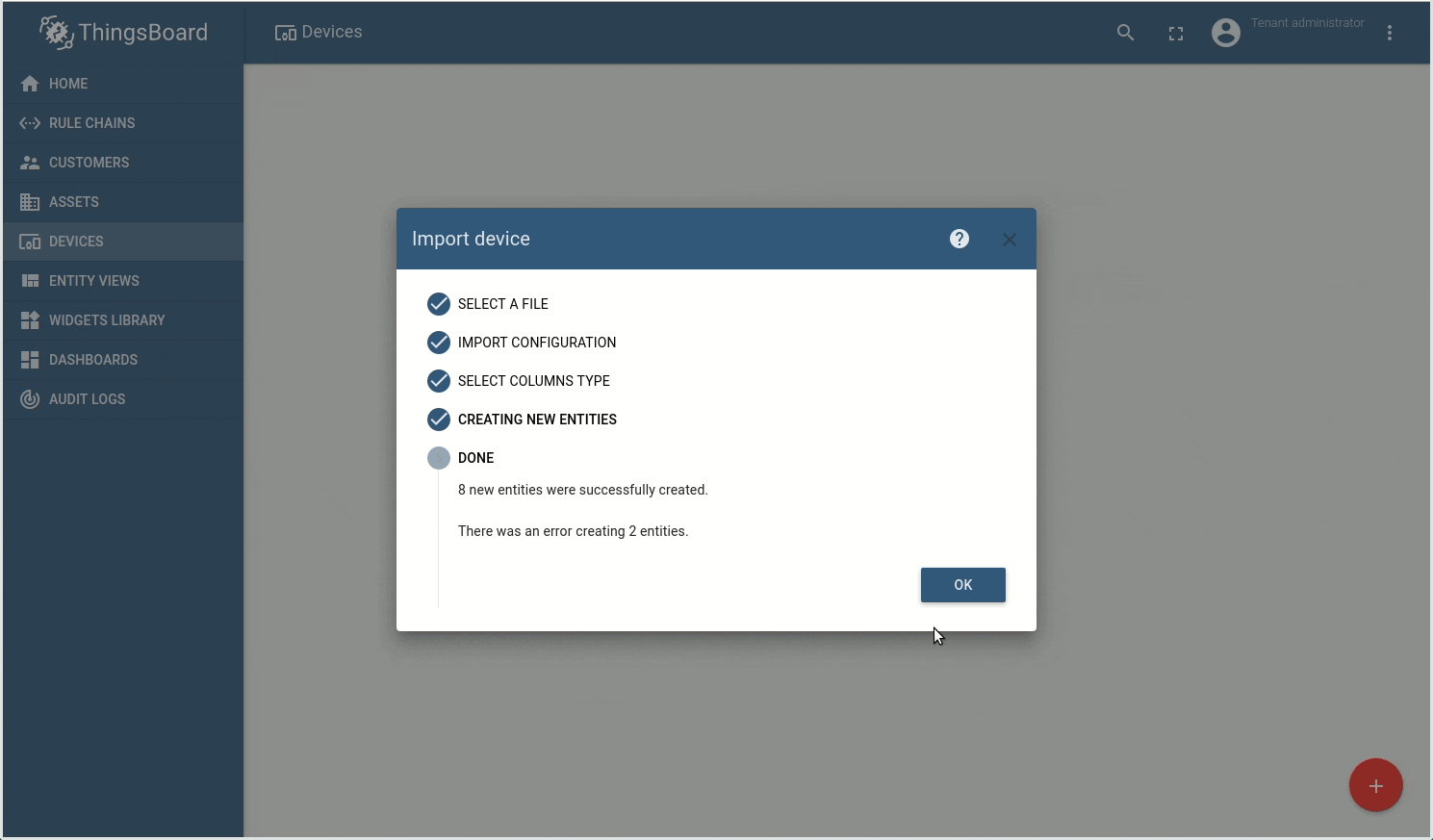Image resolution: width=1433 pixels, height=840 pixels.
Task: Click the checked IMPORT CONFIGURATION step circle
Action: [439, 343]
